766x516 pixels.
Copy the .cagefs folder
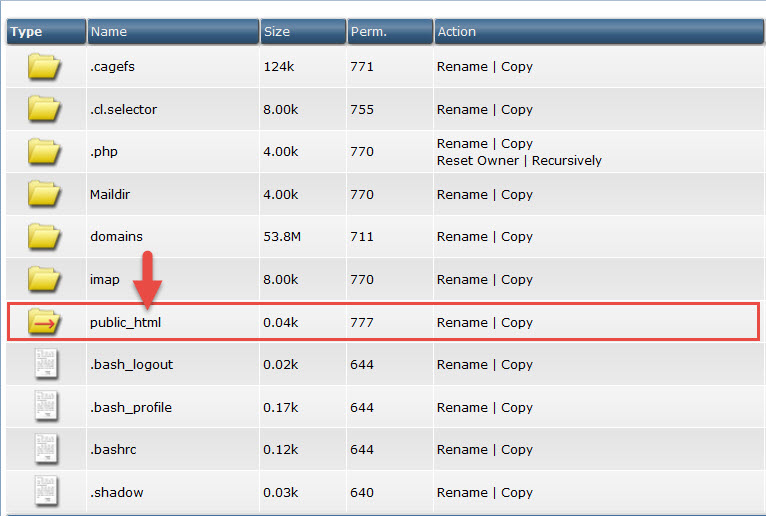coord(517,67)
